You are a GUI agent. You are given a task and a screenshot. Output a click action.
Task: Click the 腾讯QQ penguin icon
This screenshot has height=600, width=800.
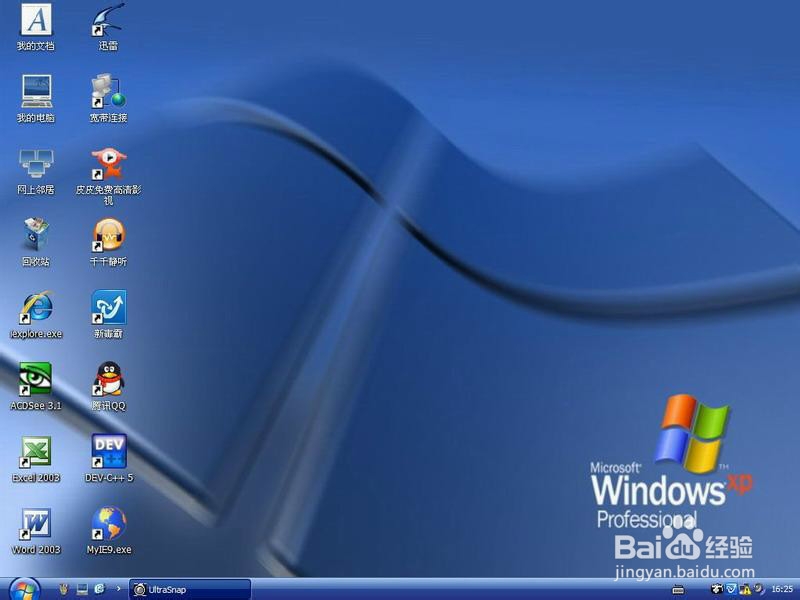[108, 386]
